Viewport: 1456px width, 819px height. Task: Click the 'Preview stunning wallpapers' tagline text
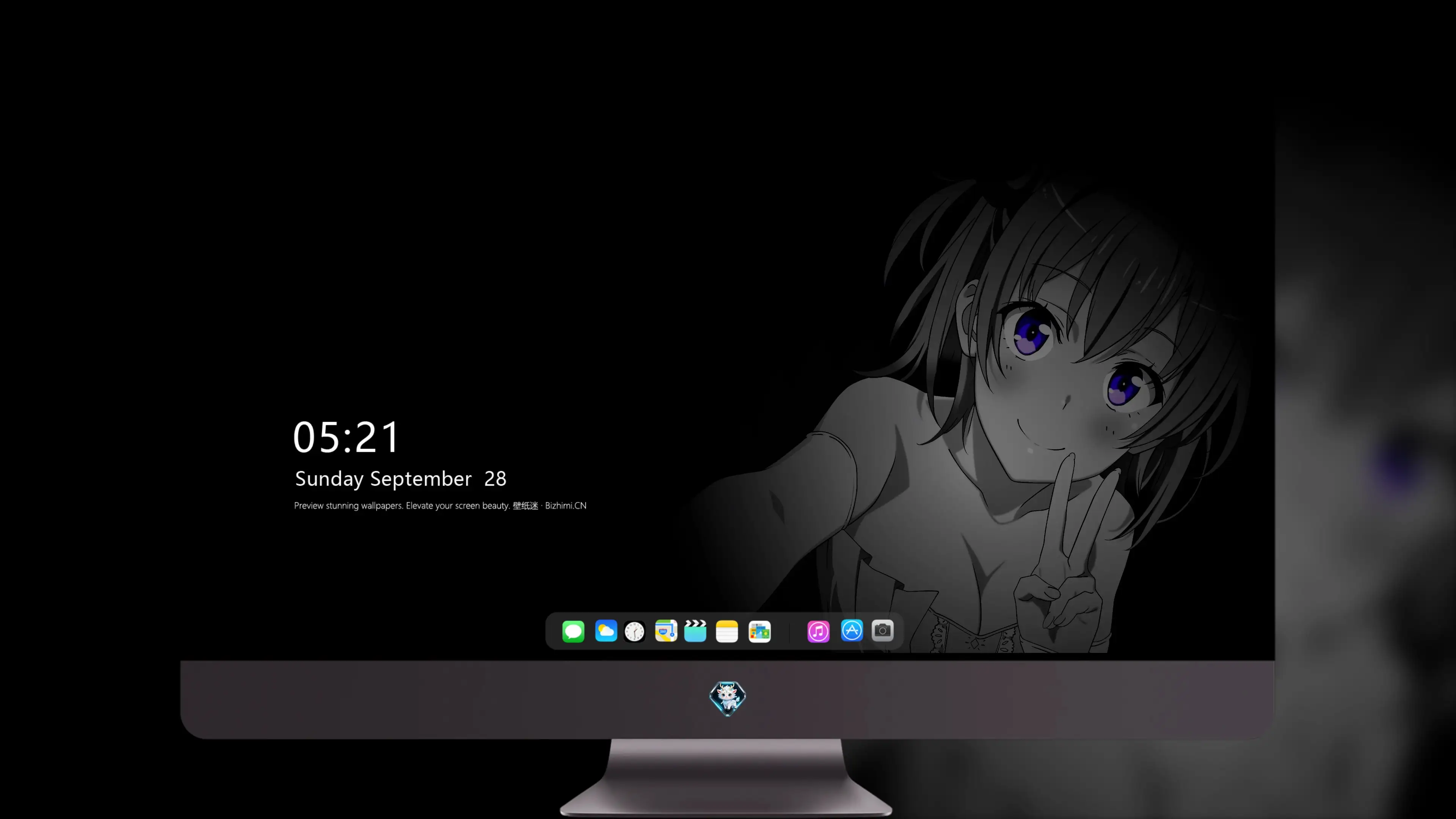pos(440,505)
